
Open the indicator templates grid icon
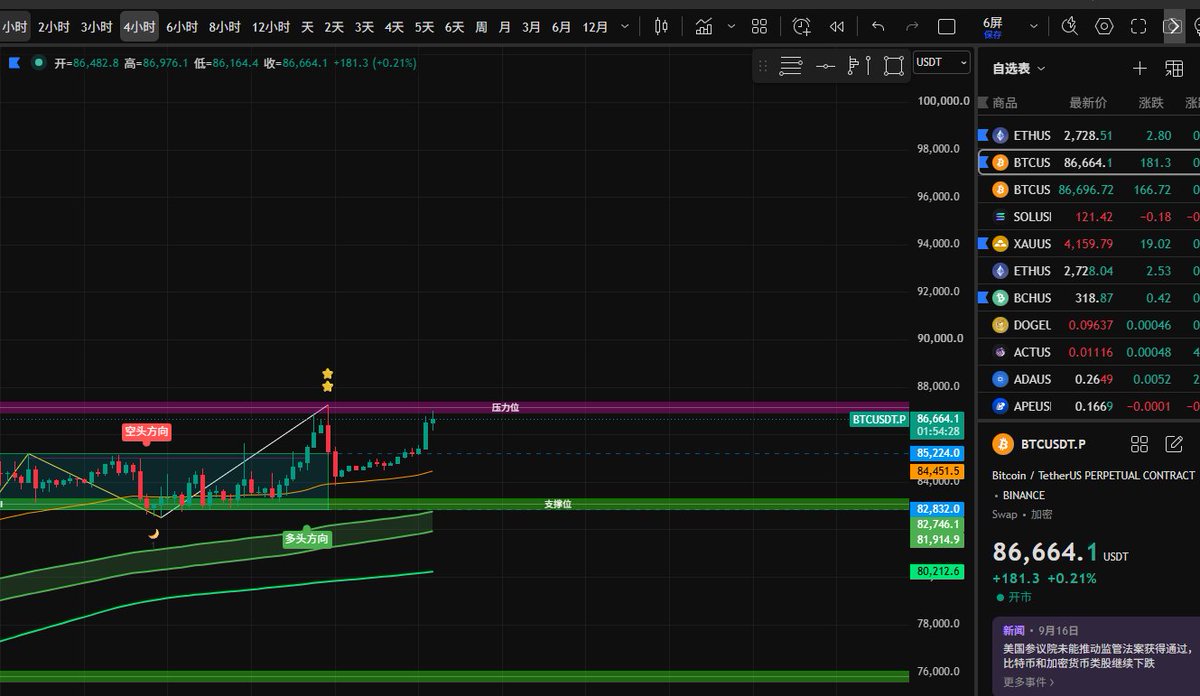tap(760, 27)
